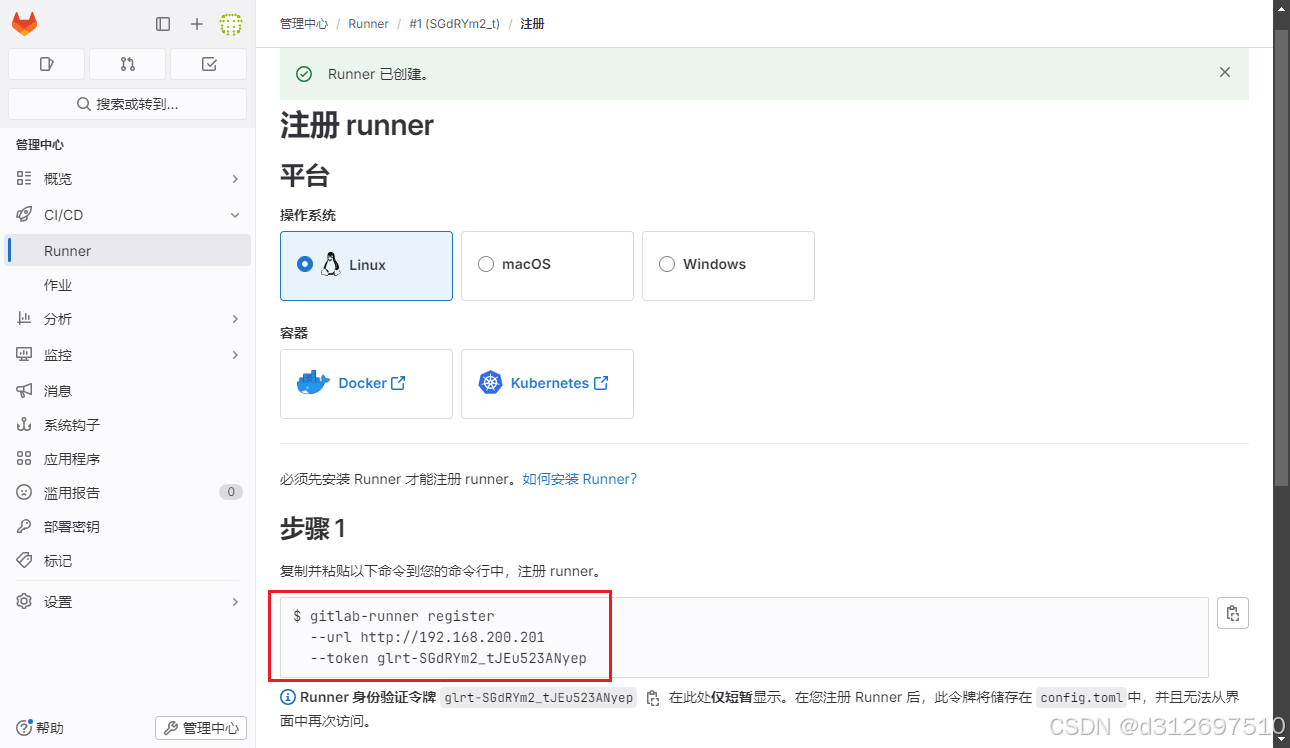Click the Settings gear icon
The width and height of the screenshot is (1290, 748).
click(x=24, y=602)
